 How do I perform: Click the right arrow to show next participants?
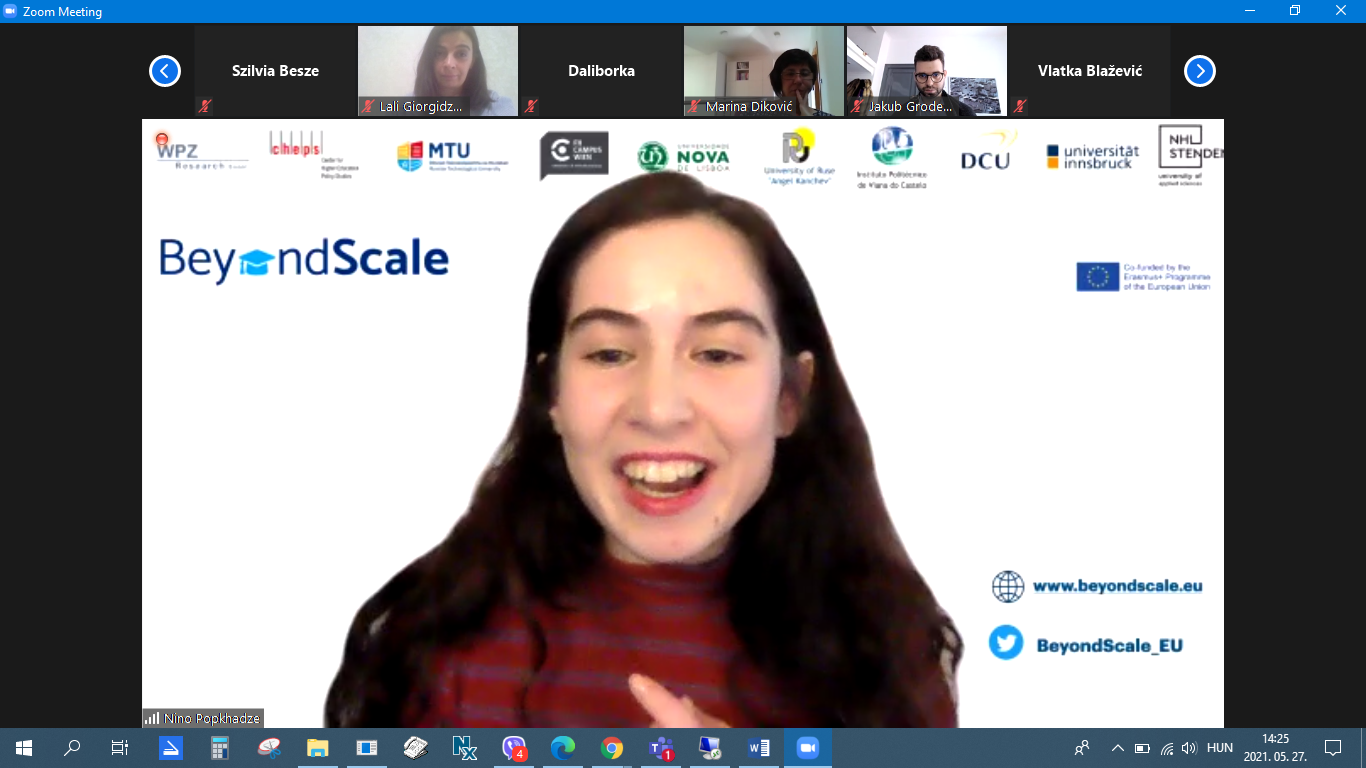pos(1199,71)
